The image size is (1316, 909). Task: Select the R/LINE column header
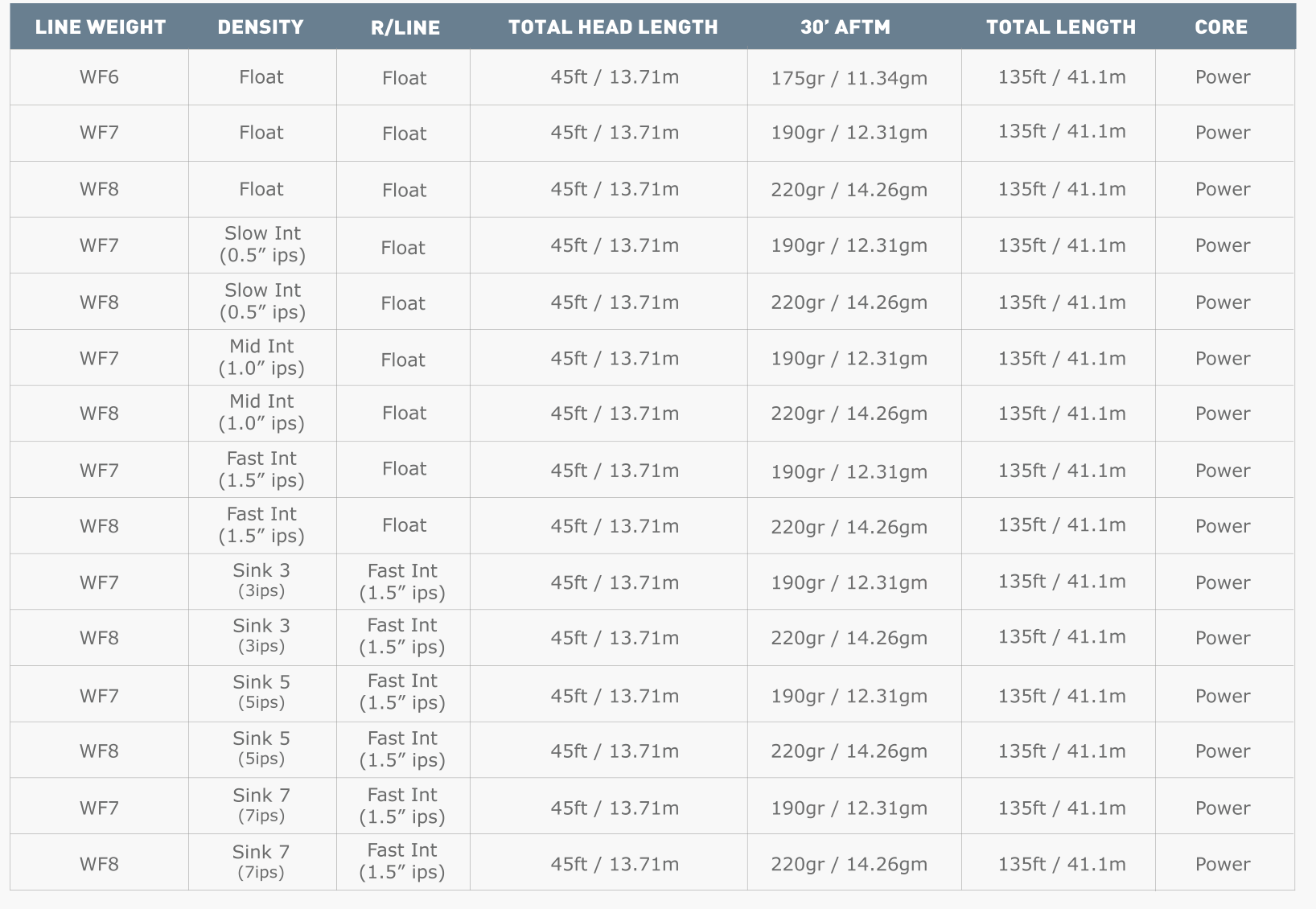(405, 27)
